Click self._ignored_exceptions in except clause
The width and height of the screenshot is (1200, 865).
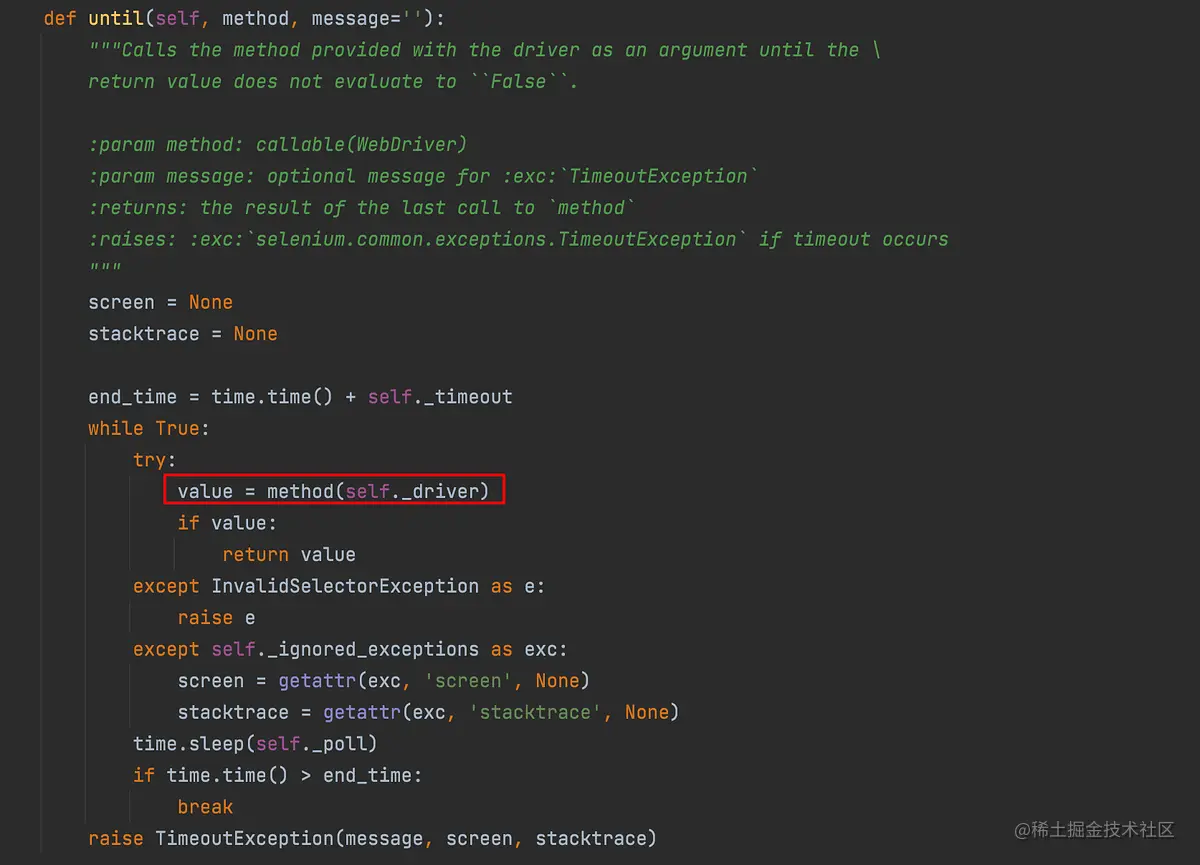point(345,649)
